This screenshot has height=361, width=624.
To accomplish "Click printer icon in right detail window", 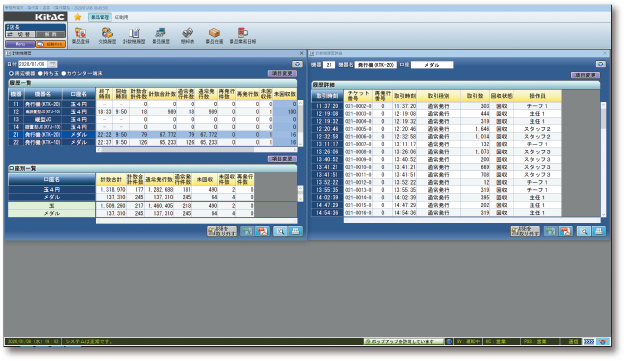I will [x=599, y=231].
